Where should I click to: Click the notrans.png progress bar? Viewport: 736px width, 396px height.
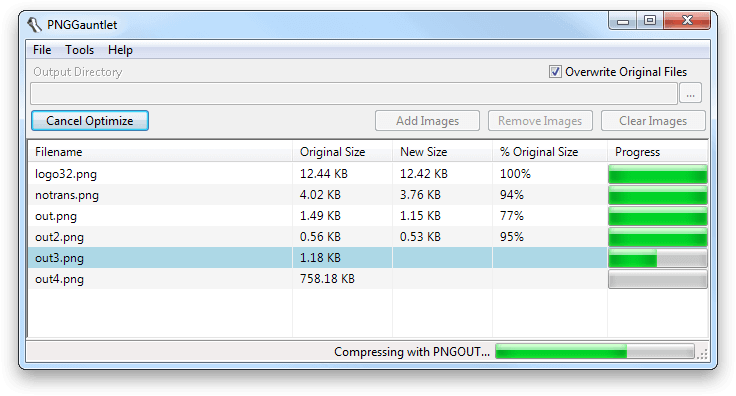pos(658,195)
